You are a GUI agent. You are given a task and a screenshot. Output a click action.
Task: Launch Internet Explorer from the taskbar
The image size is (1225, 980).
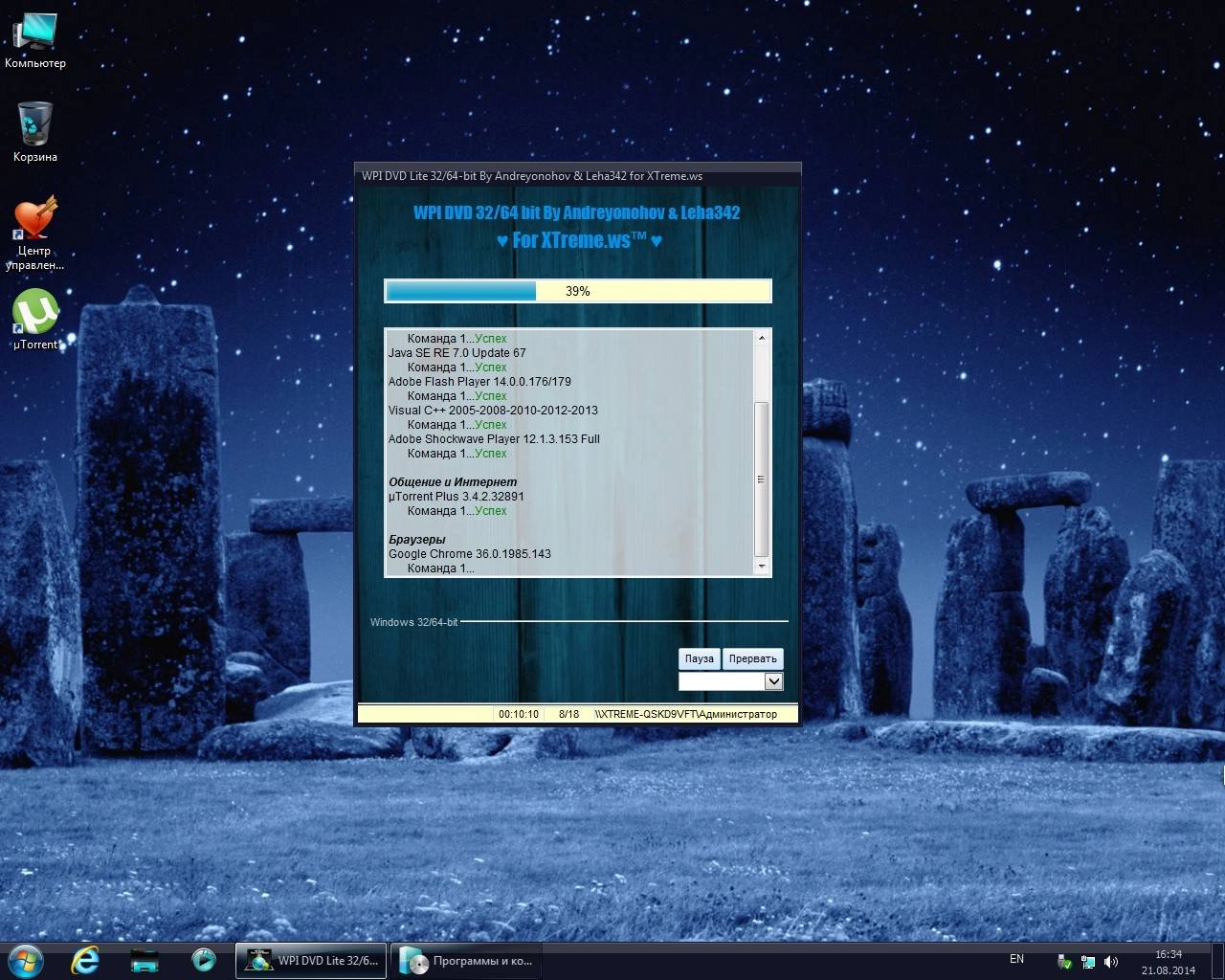[x=86, y=960]
